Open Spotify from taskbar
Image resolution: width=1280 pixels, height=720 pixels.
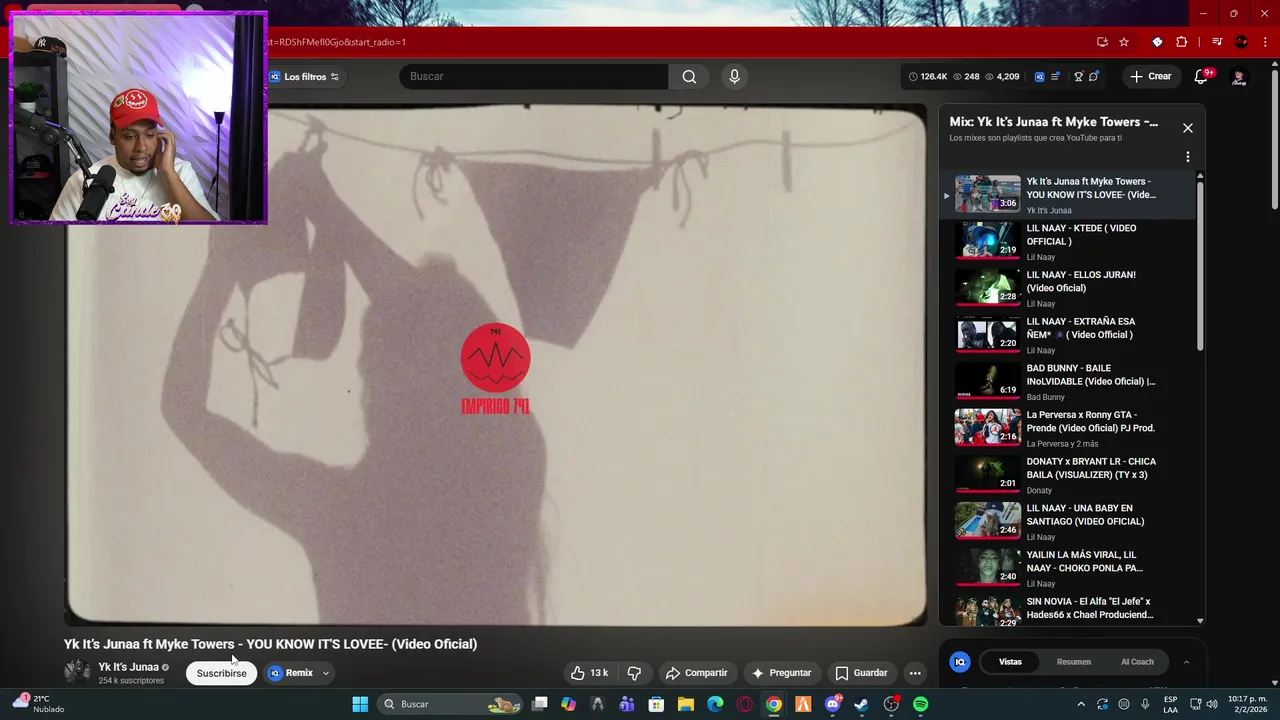(920, 704)
